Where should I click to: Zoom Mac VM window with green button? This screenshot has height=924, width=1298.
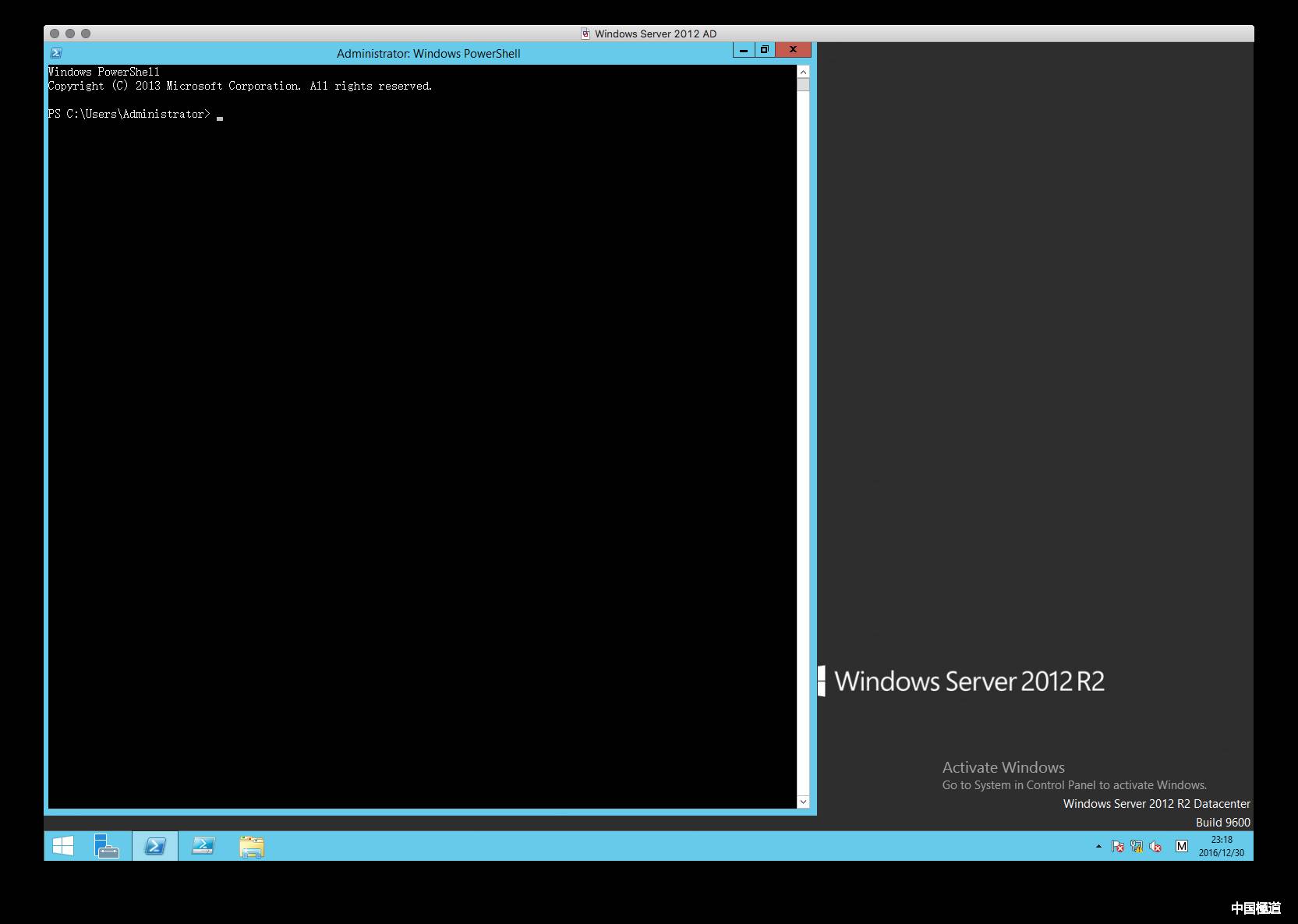[x=86, y=34]
